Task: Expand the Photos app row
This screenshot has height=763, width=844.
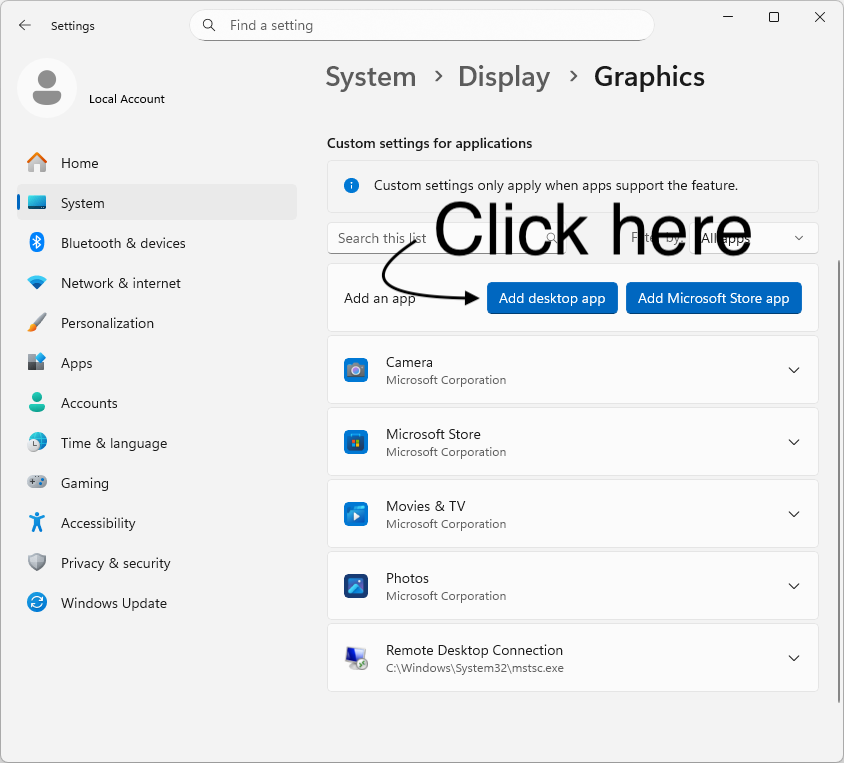Action: [793, 586]
